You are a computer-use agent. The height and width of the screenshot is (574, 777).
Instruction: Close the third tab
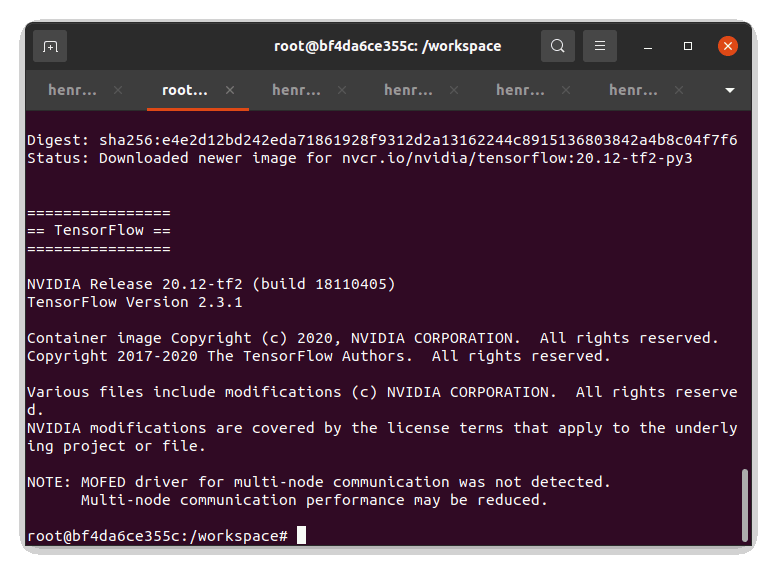[x=342, y=90]
